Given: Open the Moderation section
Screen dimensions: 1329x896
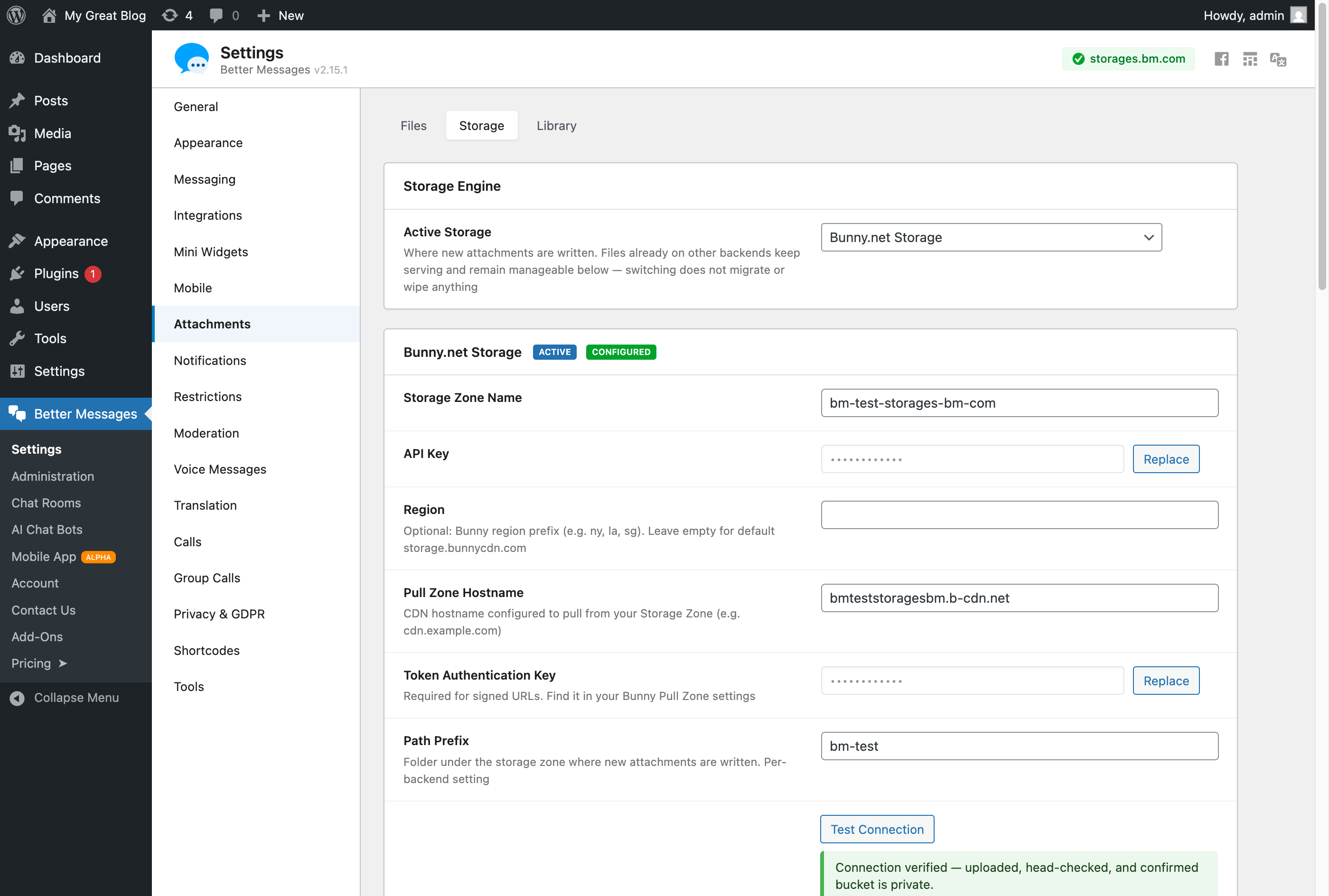Looking at the screenshot, I should pos(256,433).
